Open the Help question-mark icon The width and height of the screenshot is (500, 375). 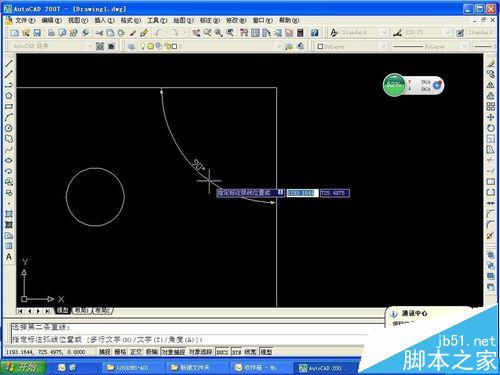314,33
